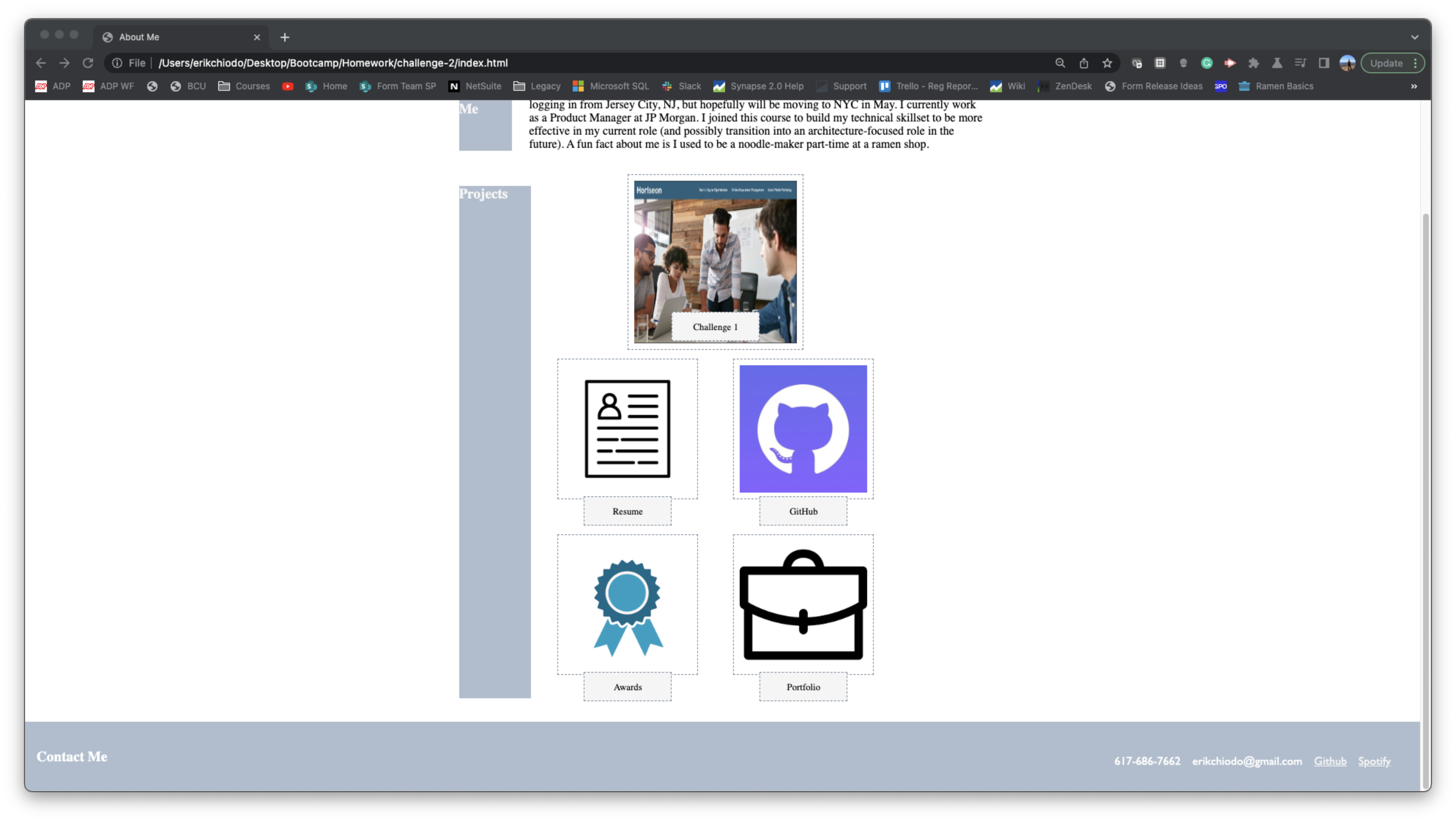The width and height of the screenshot is (1456, 822).
Task: Open the Form Release Ideas bookmark
Action: tap(1154, 86)
